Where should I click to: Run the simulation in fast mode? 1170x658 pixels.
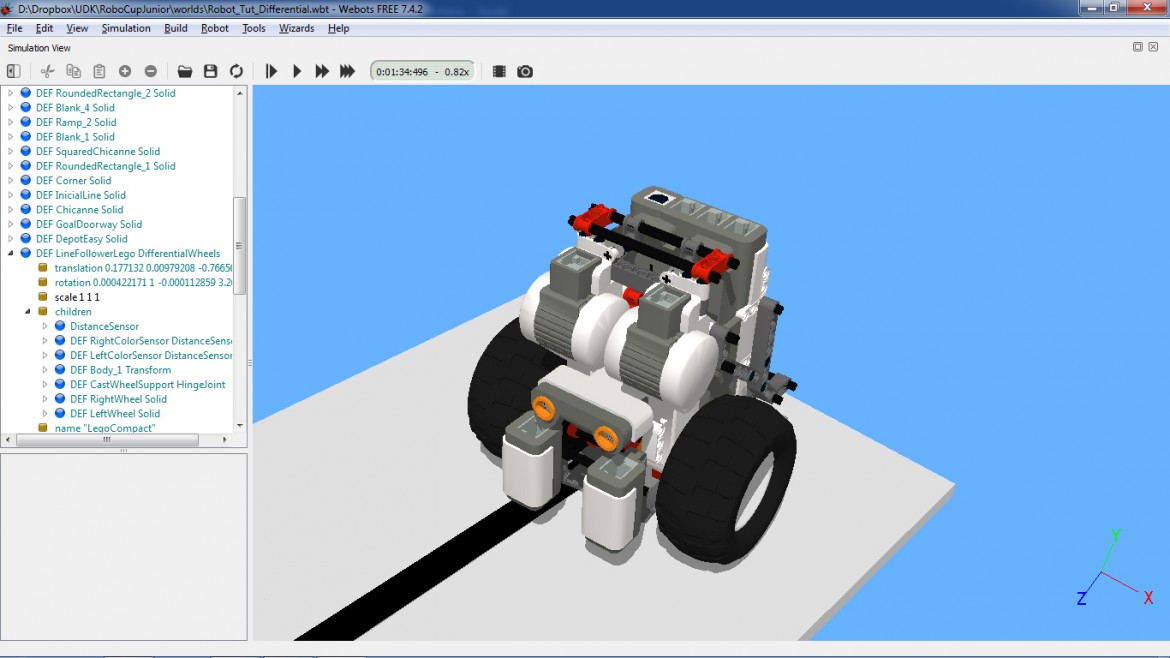322,72
